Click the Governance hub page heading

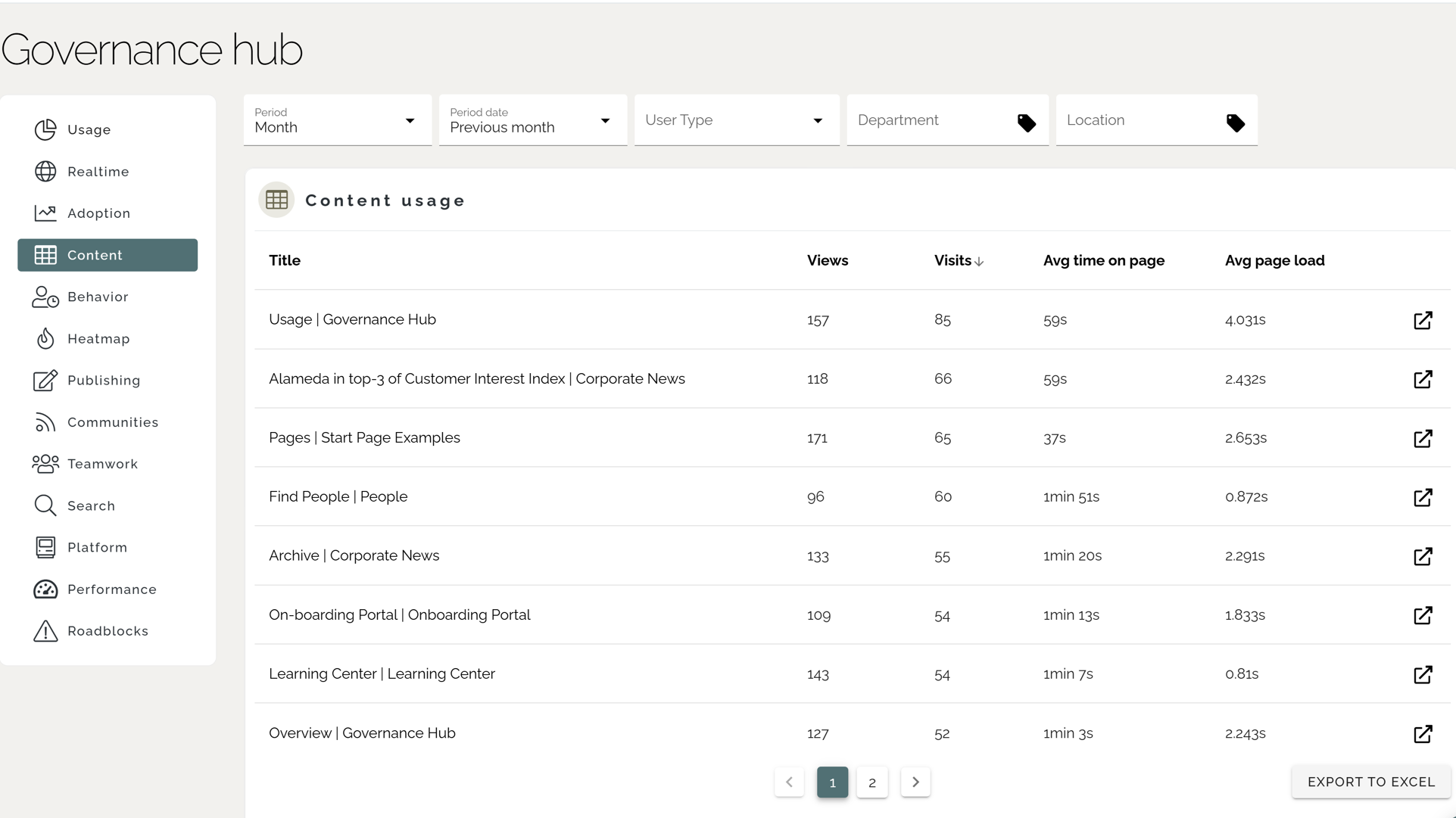point(152,50)
